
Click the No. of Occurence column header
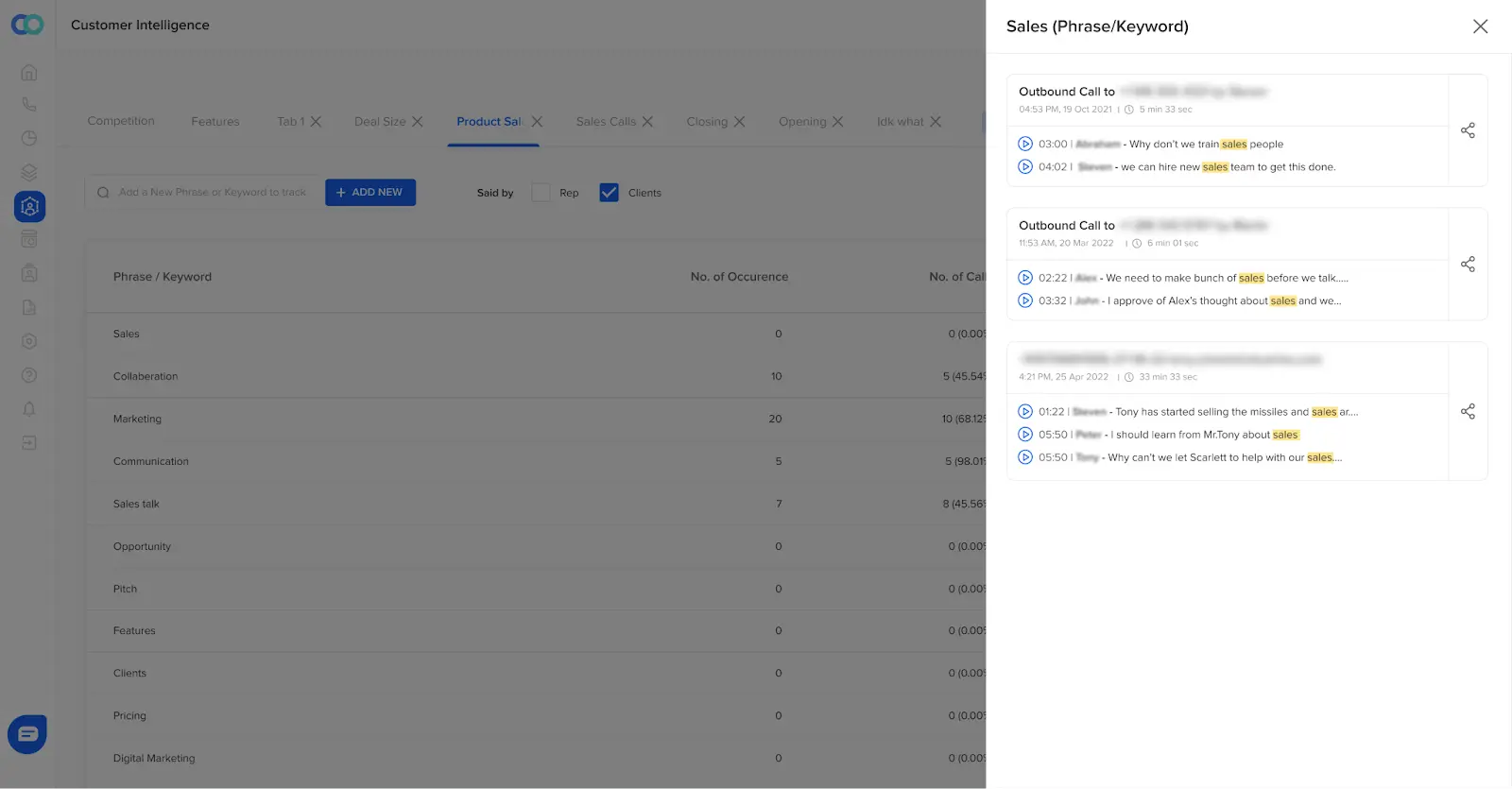[739, 277]
